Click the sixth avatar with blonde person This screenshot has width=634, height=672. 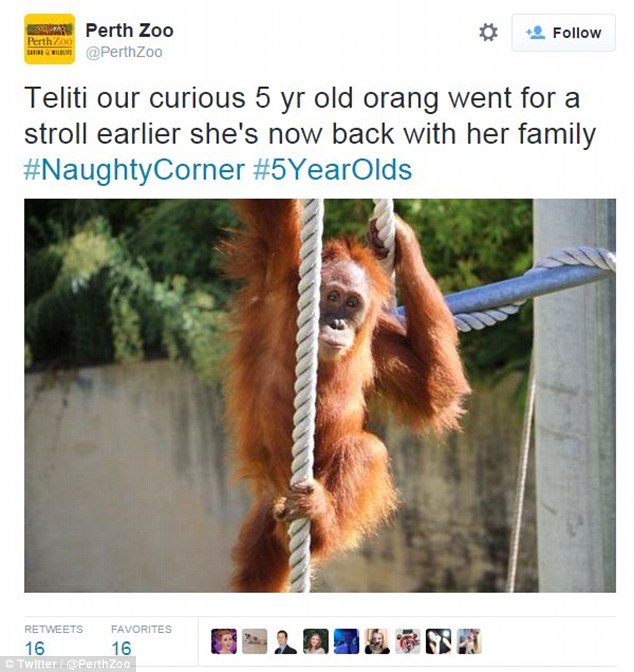pos(377,641)
